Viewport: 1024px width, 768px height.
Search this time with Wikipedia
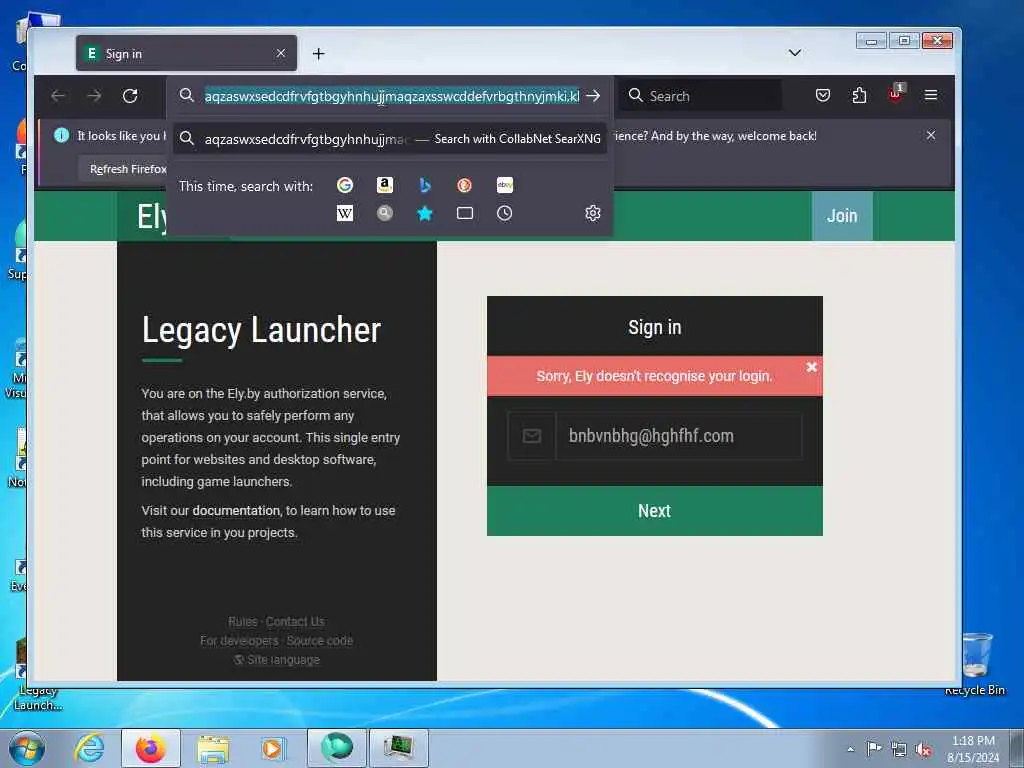[345, 214]
